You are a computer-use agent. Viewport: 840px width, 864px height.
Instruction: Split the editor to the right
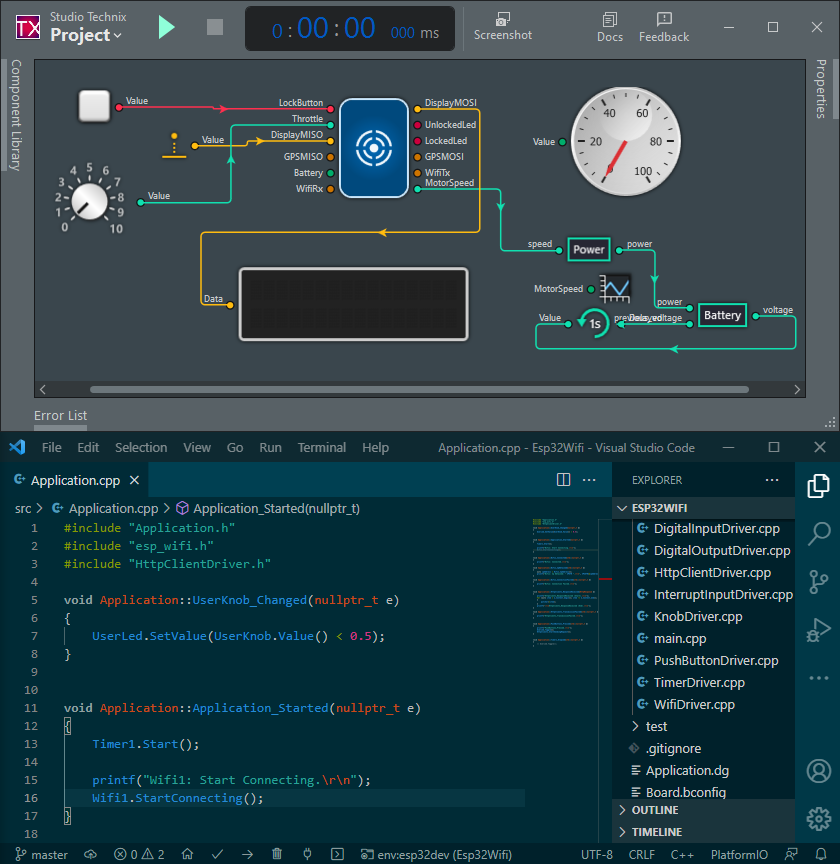[563, 479]
